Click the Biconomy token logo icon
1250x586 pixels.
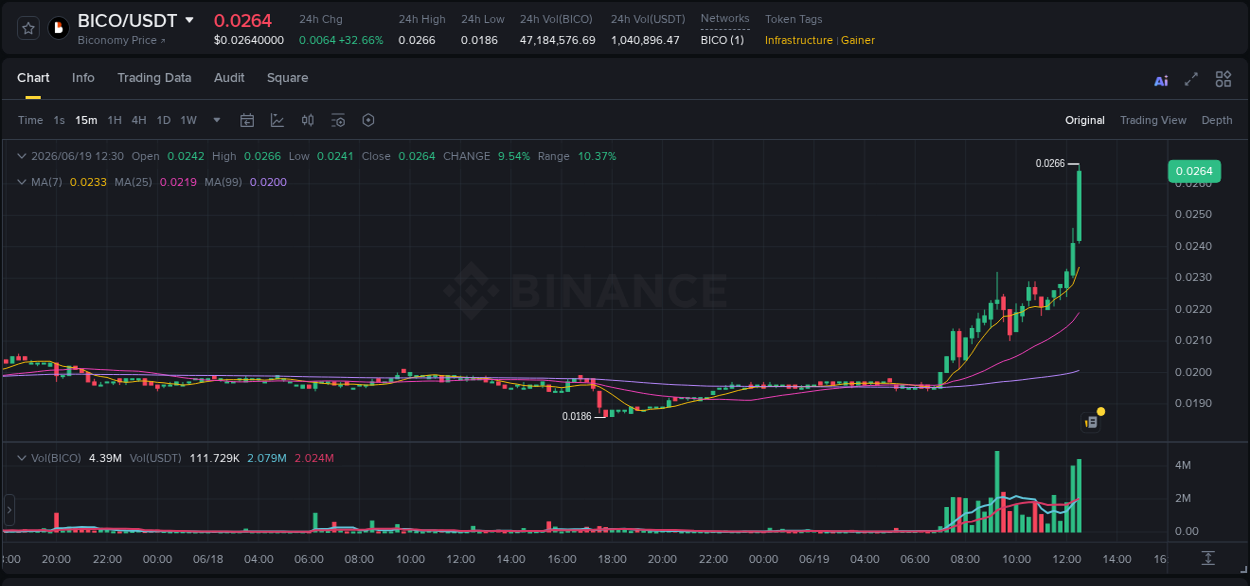(x=59, y=28)
